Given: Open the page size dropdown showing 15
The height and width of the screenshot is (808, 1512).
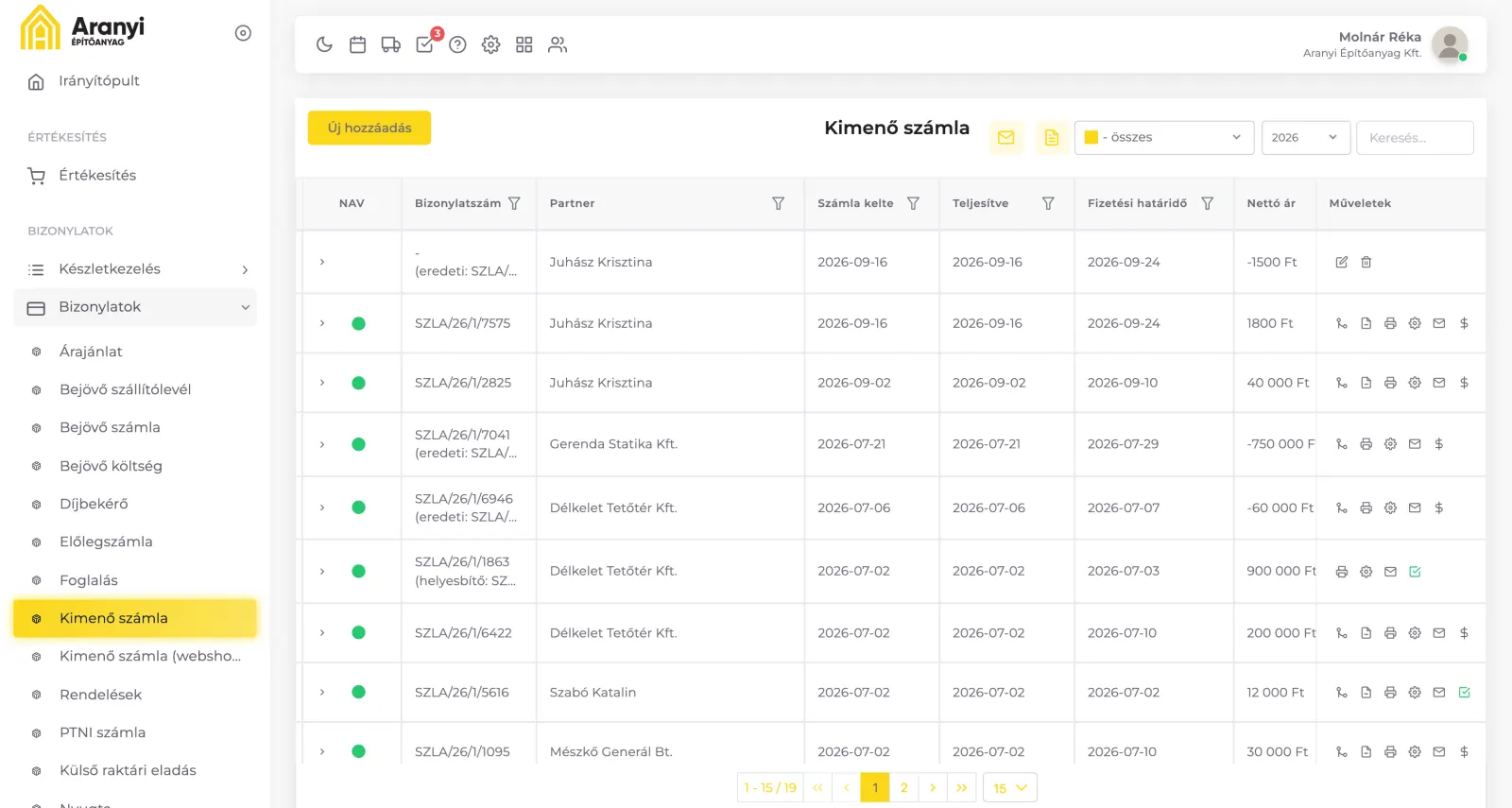Looking at the screenshot, I should (1010, 787).
